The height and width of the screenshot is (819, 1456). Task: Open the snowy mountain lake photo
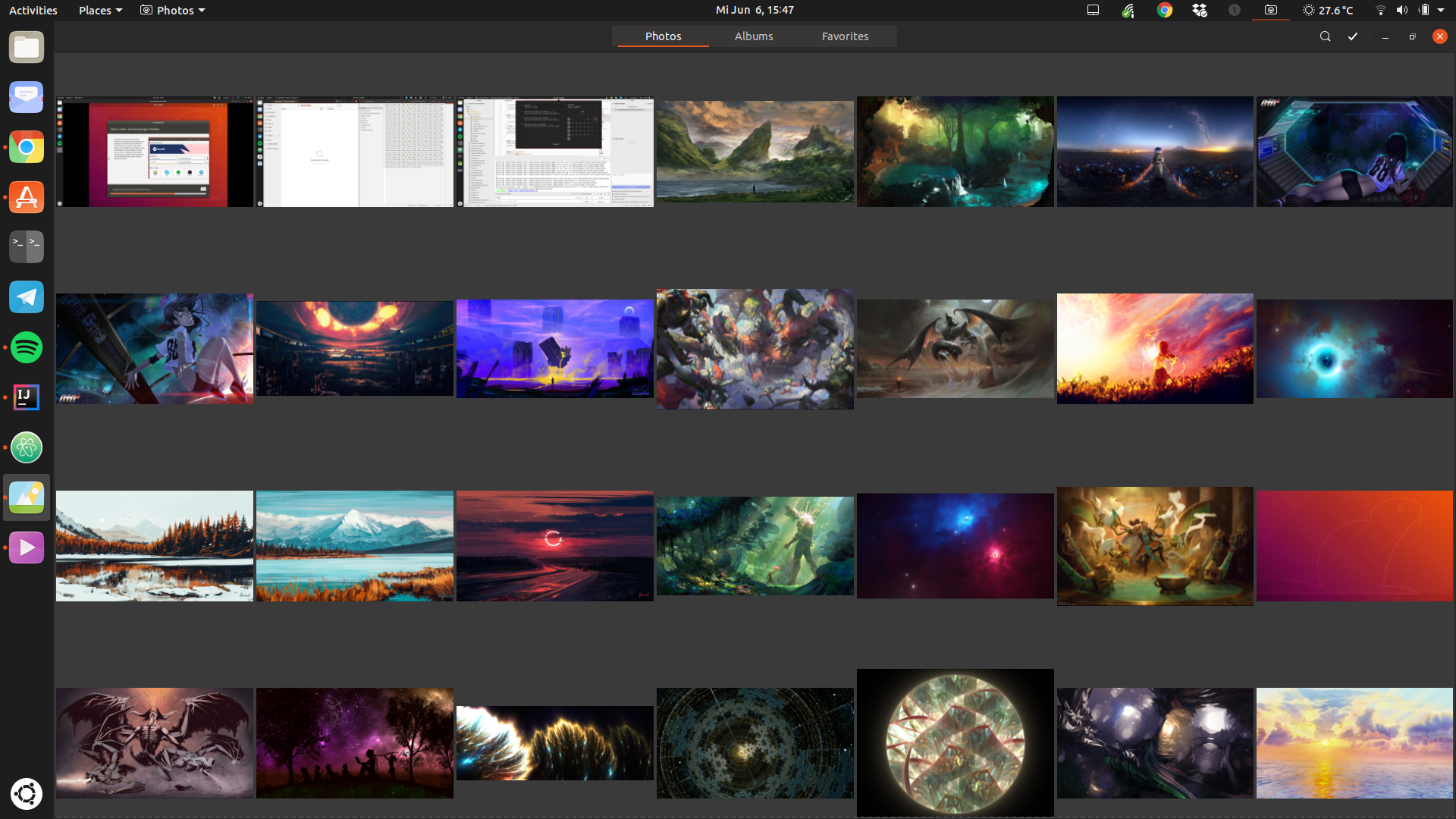(x=354, y=546)
